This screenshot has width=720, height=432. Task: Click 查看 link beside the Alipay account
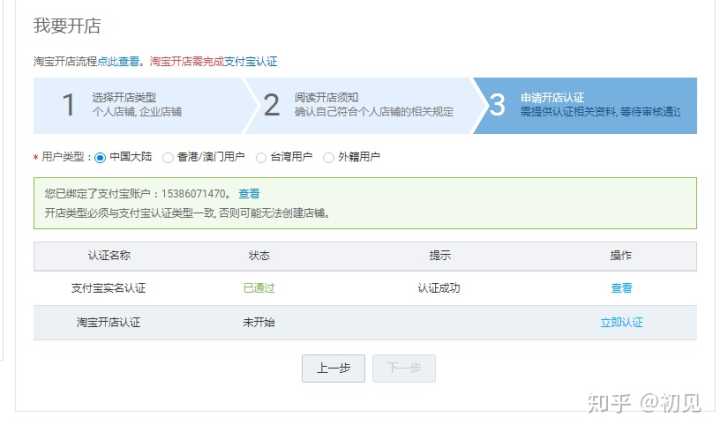click(249, 194)
